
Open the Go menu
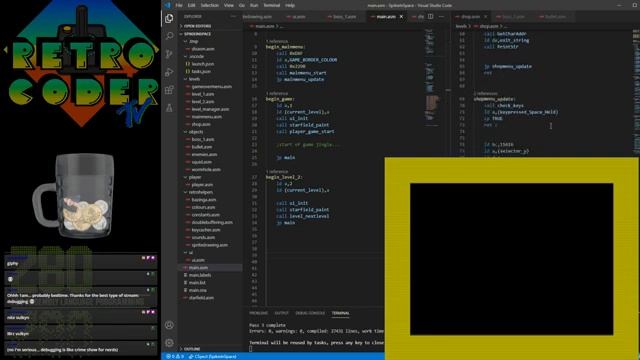242,5
